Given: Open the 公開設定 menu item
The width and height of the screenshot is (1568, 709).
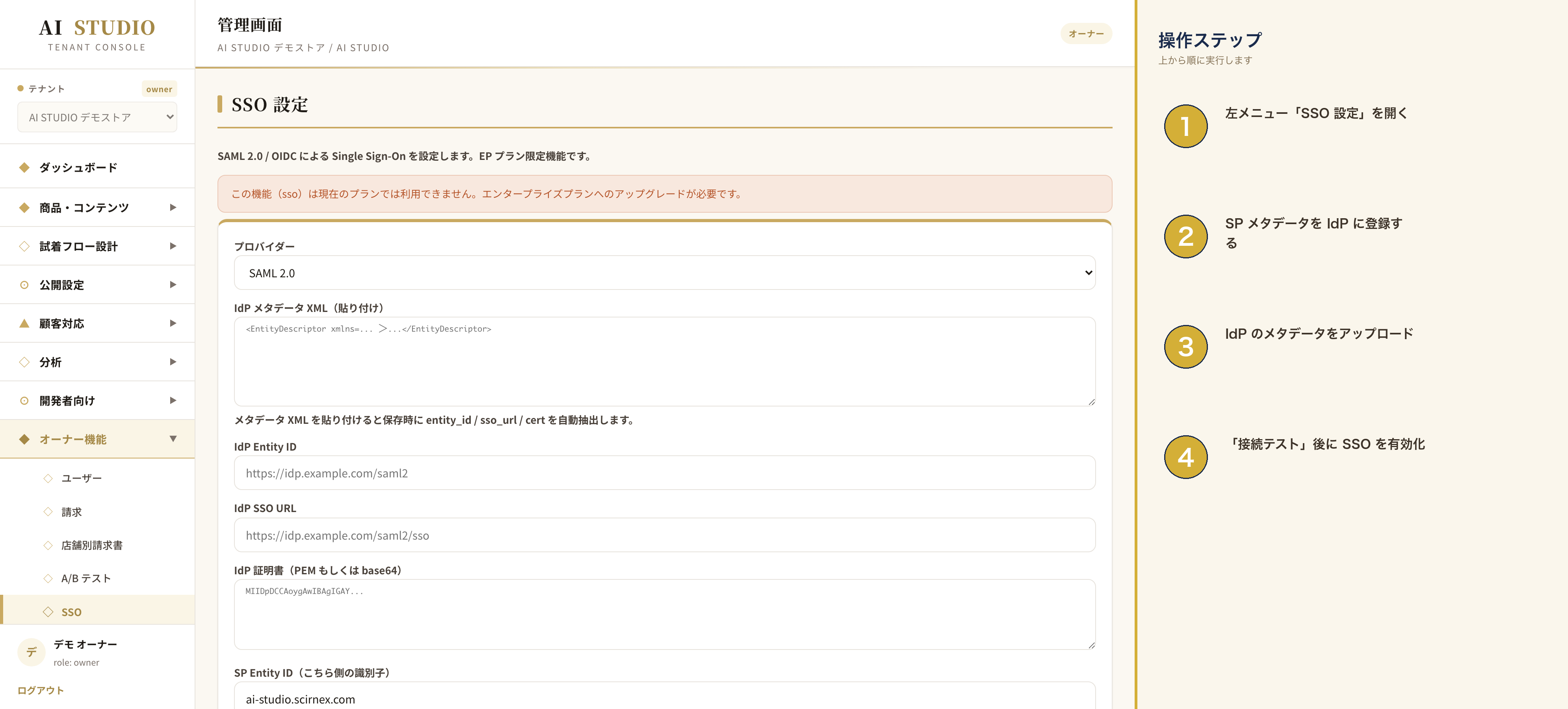Looking at the screenshot, I should click(x=97, y=285).
